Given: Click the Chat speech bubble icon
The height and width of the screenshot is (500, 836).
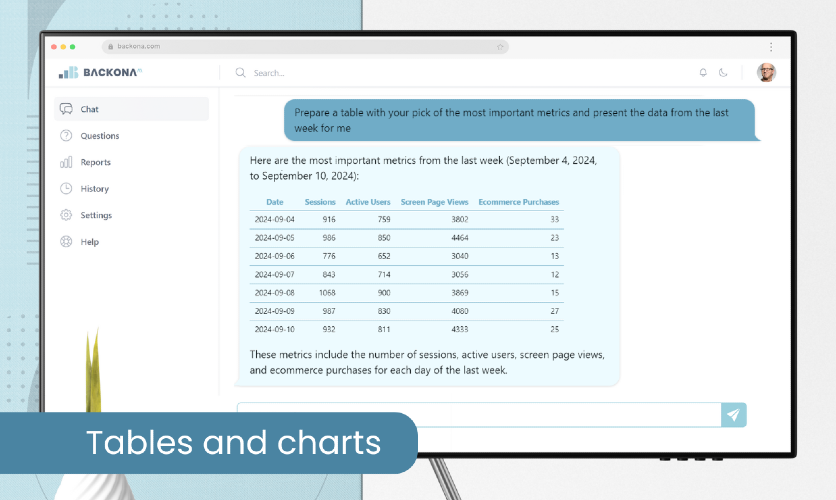Looking at the screenshot, I should click(x=66, y=109).
